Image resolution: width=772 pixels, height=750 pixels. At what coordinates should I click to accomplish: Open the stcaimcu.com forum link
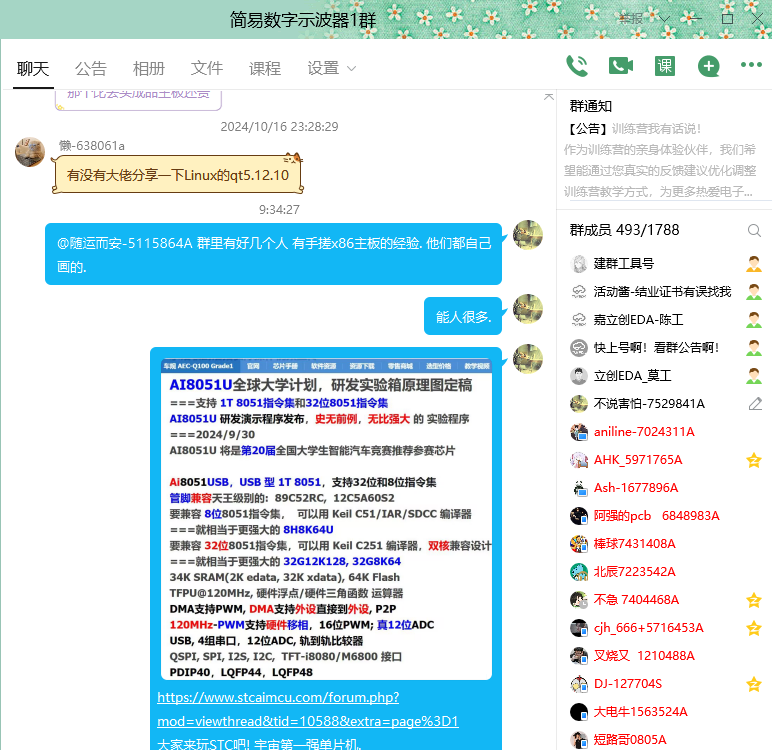coord(308,710)
